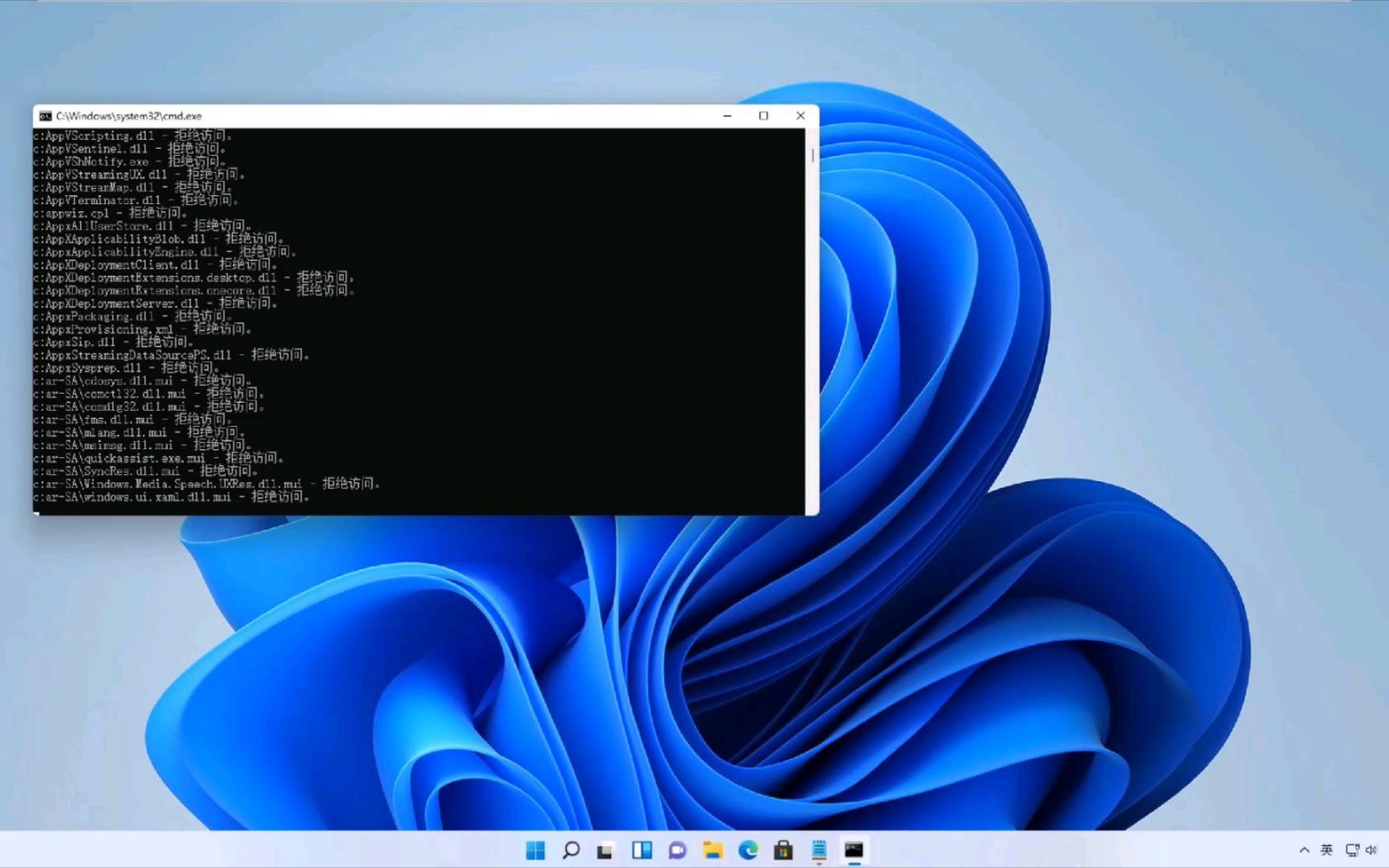This screenshot has width=1389, height=868.
Task: Open File Explorer from the taskbar
Action: click(x=714, y=850)
